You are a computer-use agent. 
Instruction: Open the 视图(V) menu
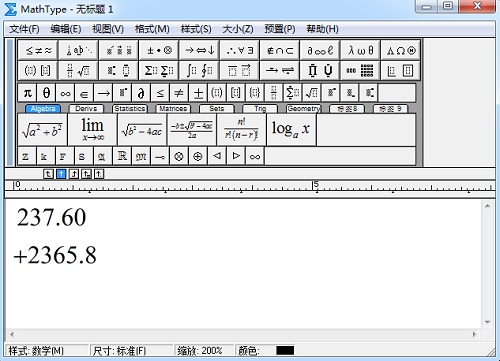tap(108, 29)
